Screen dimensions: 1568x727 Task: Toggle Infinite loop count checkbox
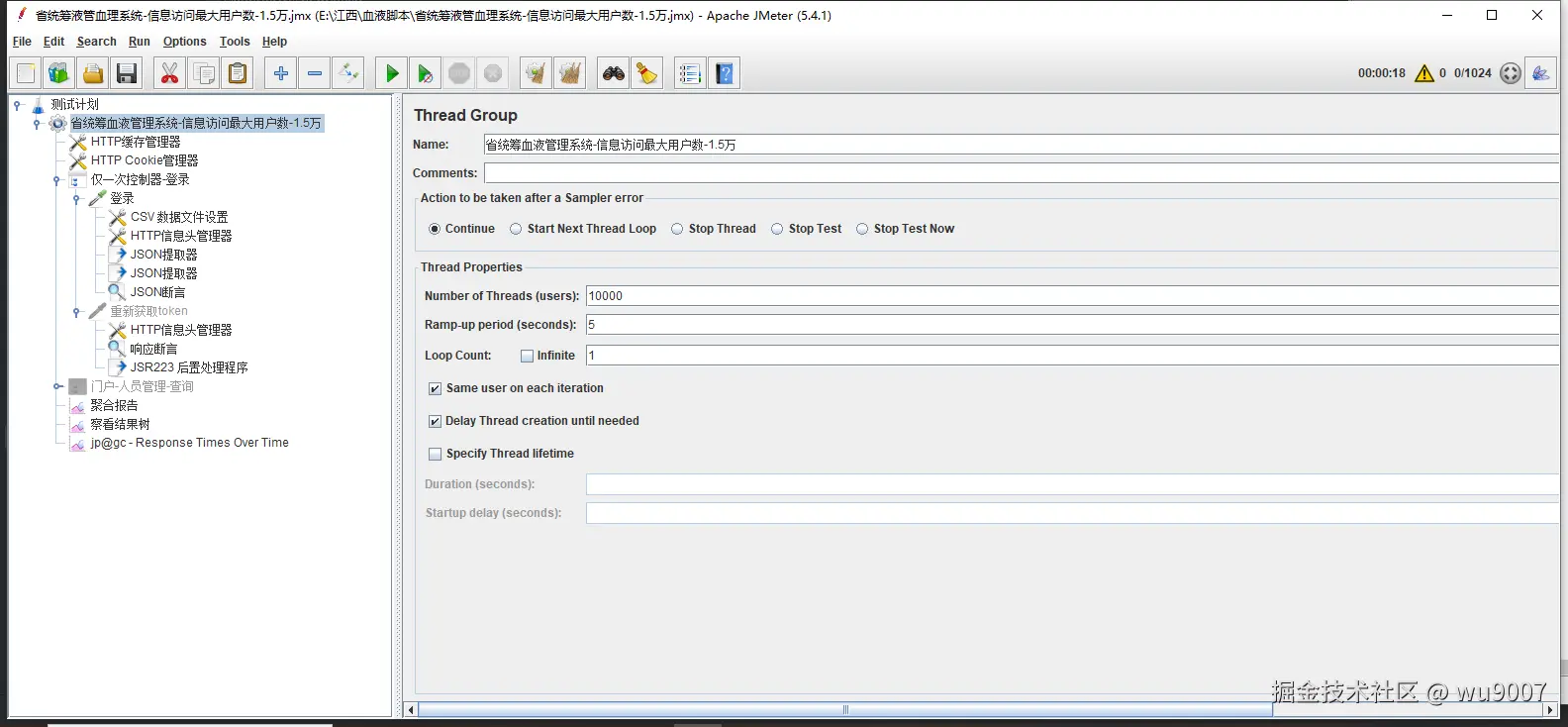click(527, 356)
